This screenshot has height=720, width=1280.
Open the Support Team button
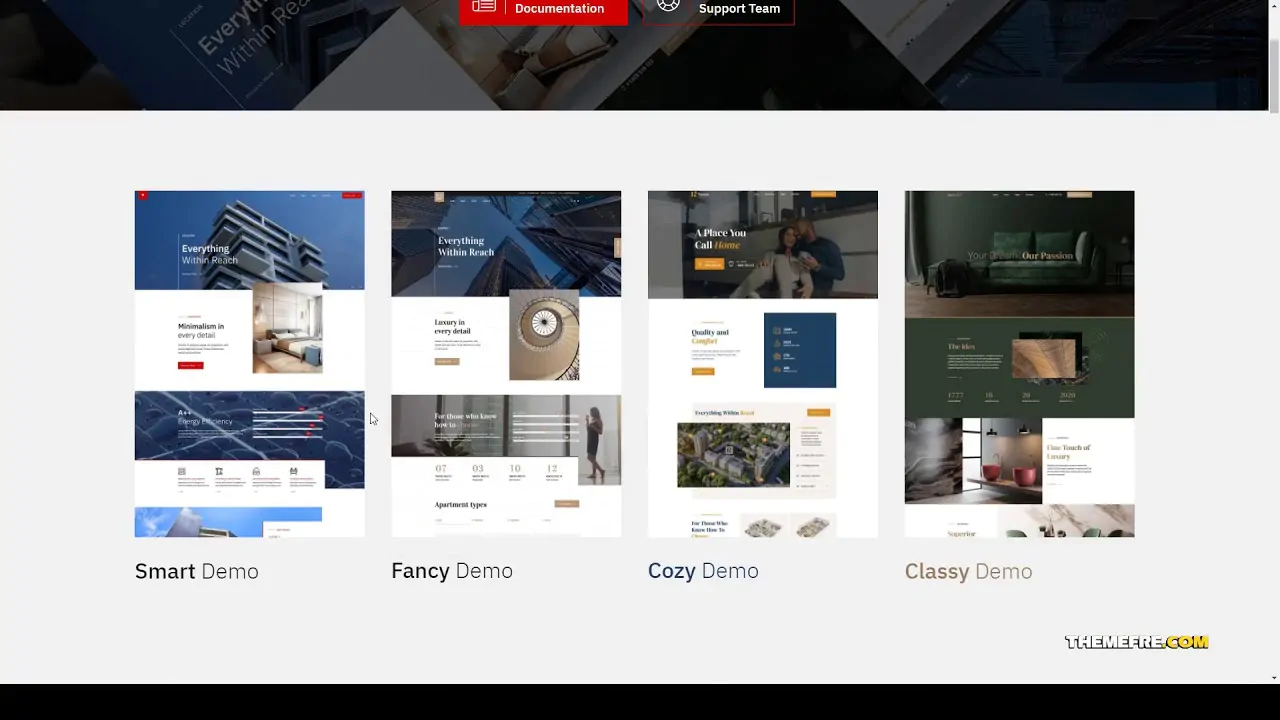click(x=718, y=10)
